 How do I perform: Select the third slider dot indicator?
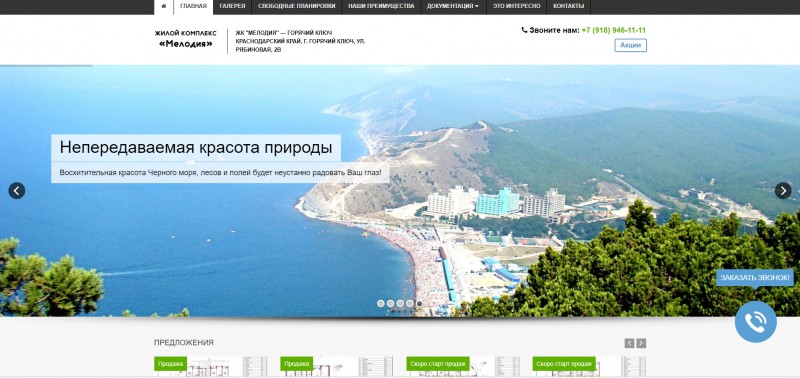coord(400,304)
